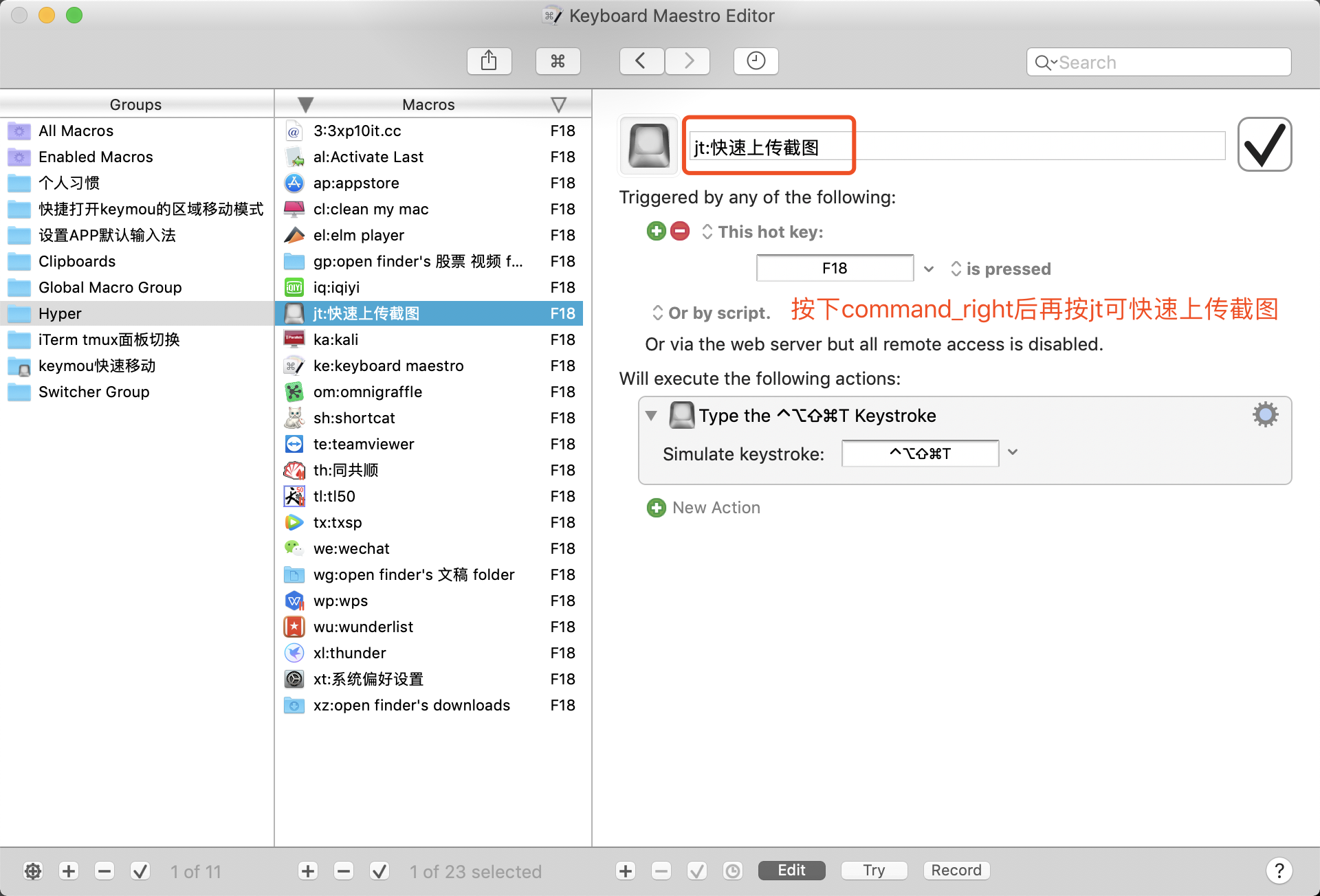Toggle the enable group checkmark button

point(140,871)
